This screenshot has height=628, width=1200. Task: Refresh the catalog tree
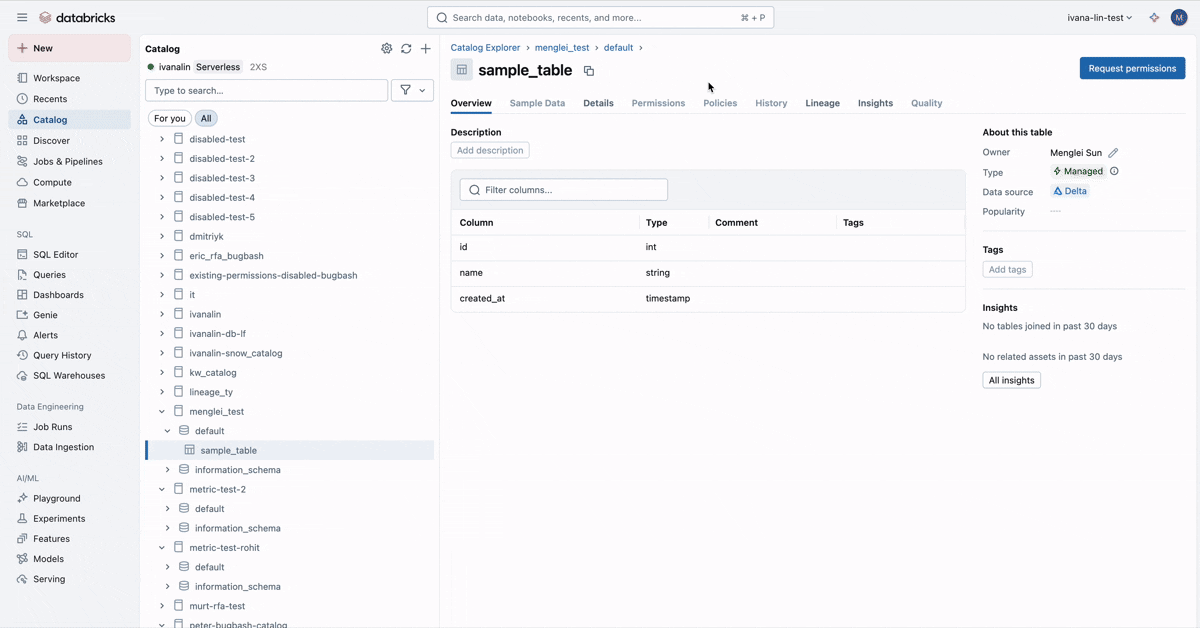coord(406,48)
